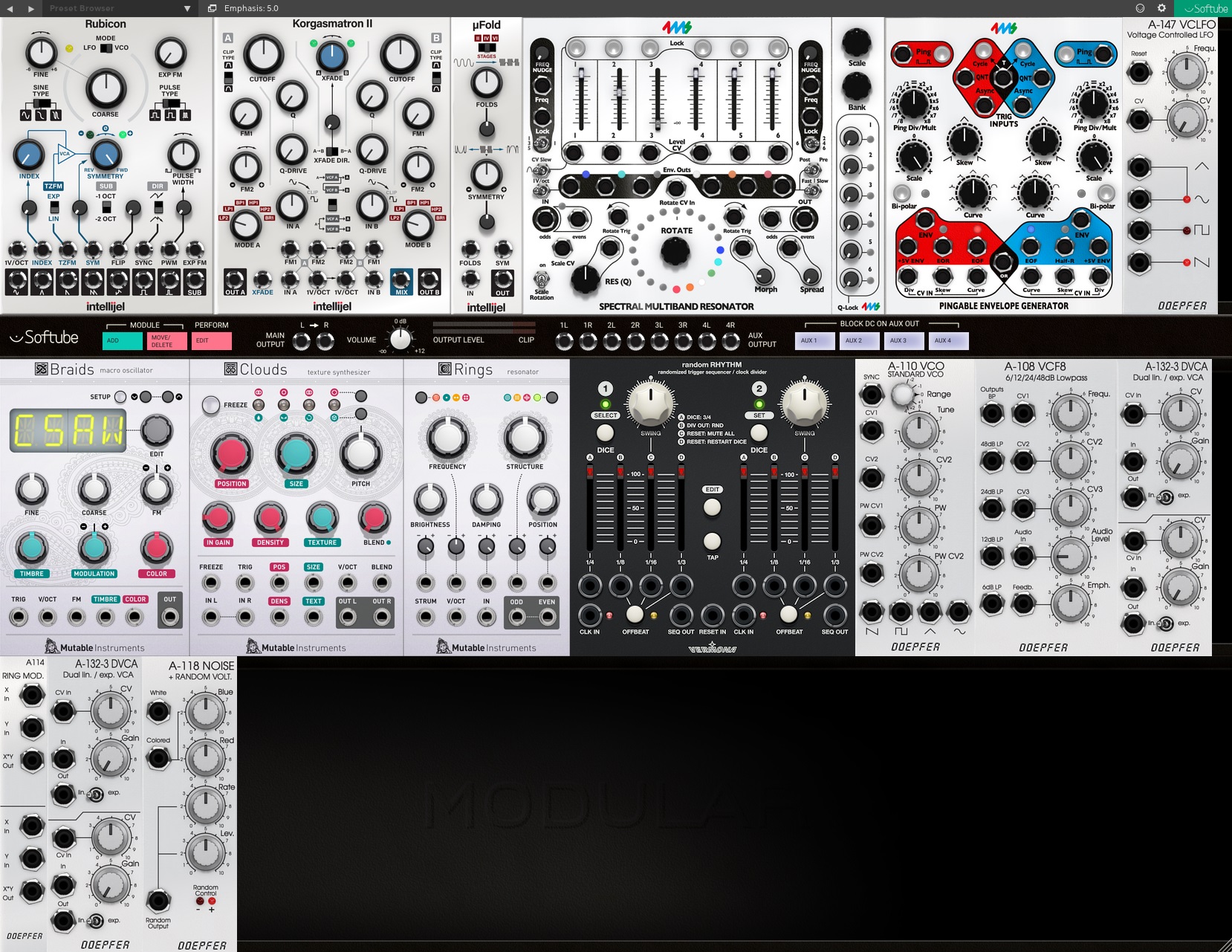Go to the next preset arrow

(30, 8)
